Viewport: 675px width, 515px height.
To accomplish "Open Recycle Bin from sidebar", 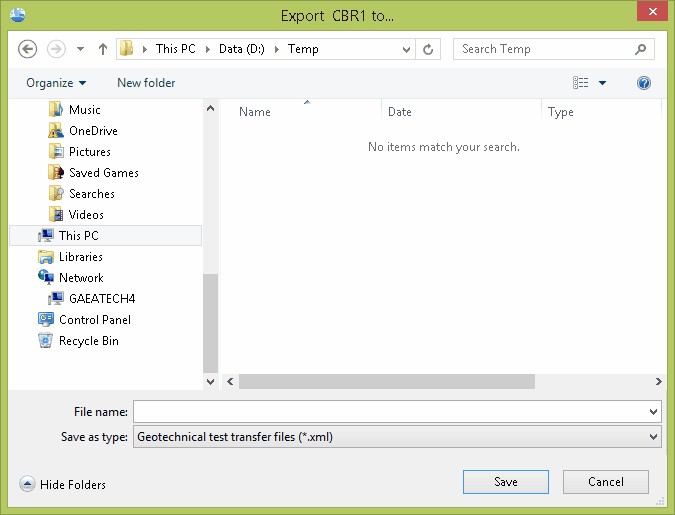I will click(x=88, y=341).
